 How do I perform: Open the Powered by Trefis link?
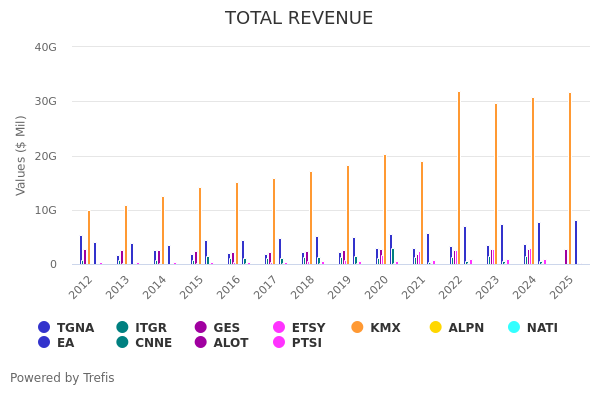coord(62,378)
